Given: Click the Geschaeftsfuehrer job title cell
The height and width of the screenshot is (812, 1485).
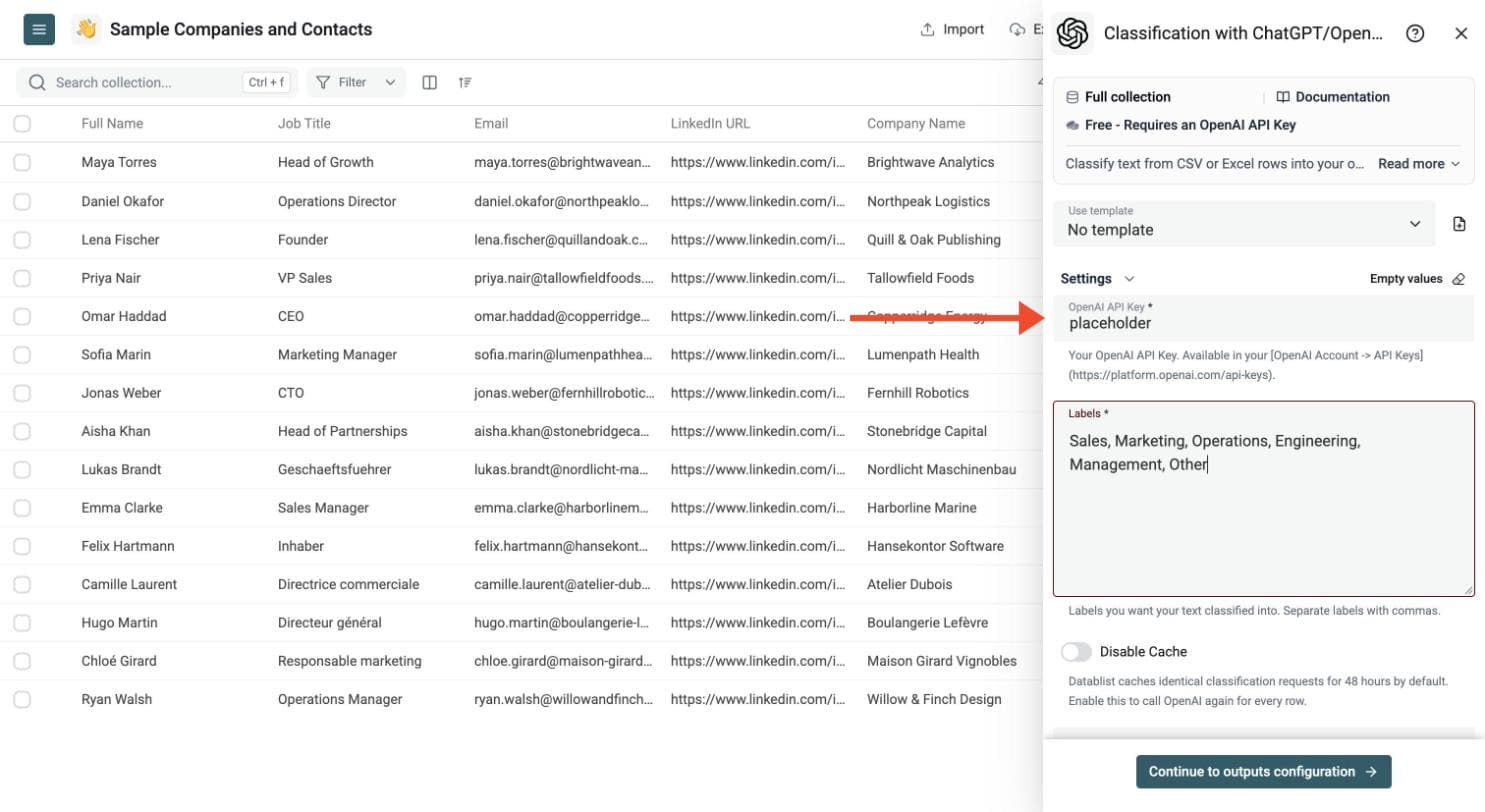Looking at the screenshot, I should tap(335, 470).
